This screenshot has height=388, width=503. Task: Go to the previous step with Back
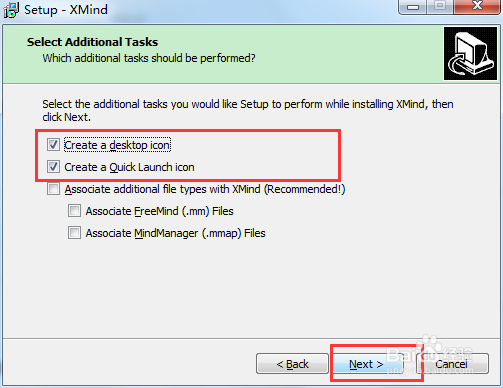point(292,364)
